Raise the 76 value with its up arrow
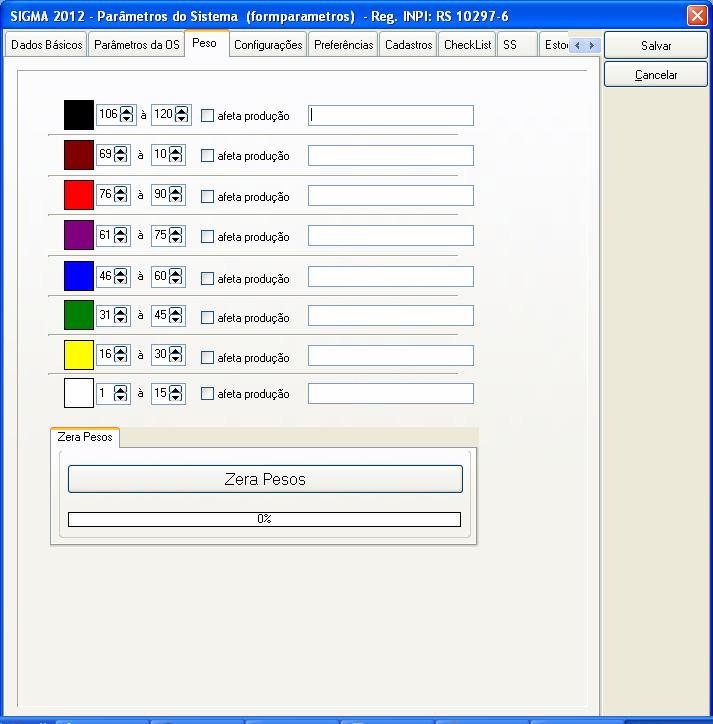This screenshot has width=713, height=724. point(121,190)
